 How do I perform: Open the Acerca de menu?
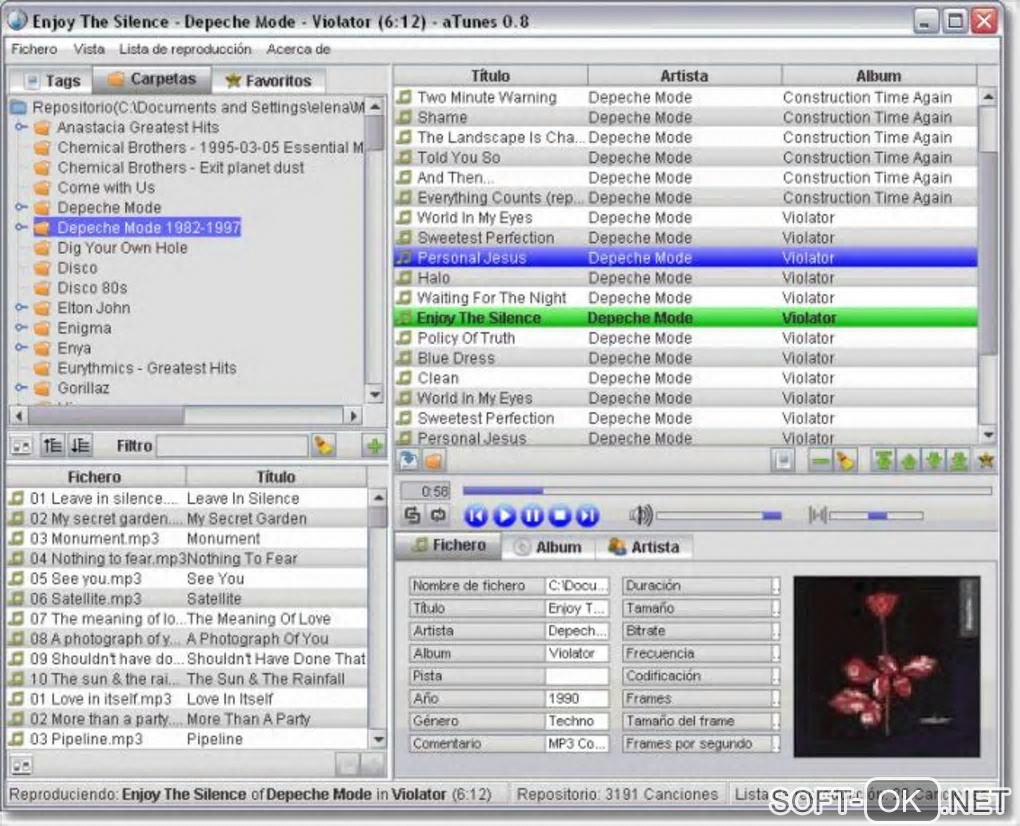coord(299,49)
